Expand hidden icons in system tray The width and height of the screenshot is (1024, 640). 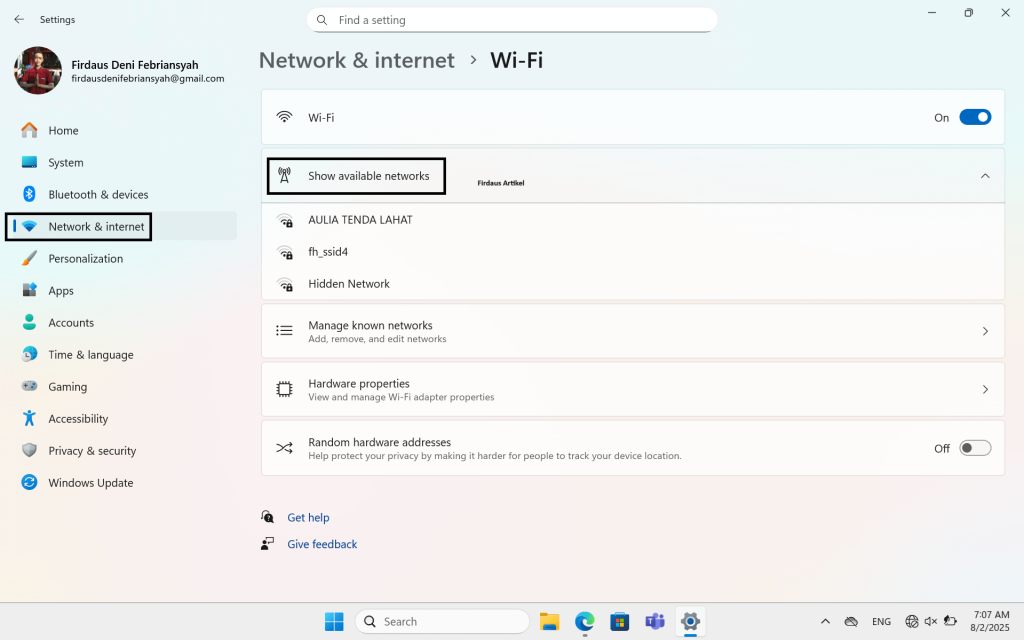coord(825,621)
